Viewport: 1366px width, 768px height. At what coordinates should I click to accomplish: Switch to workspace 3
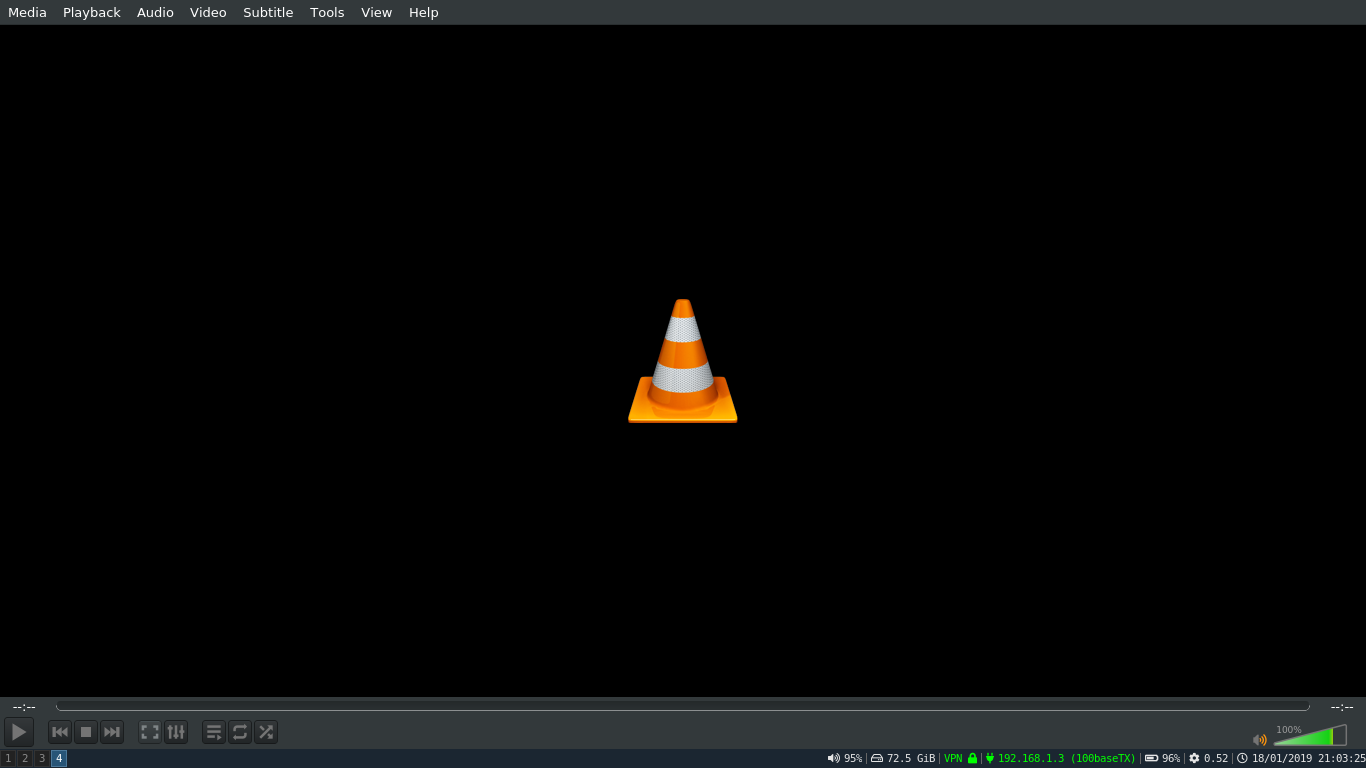pyautogui.click(x=42, y=759)
